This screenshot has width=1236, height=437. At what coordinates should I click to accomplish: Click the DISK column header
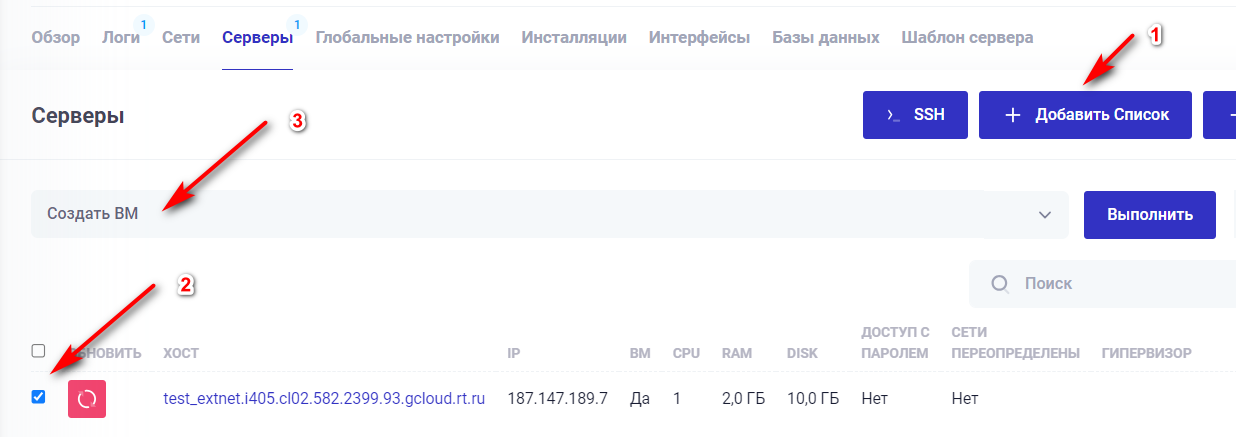tap(802, 353)
